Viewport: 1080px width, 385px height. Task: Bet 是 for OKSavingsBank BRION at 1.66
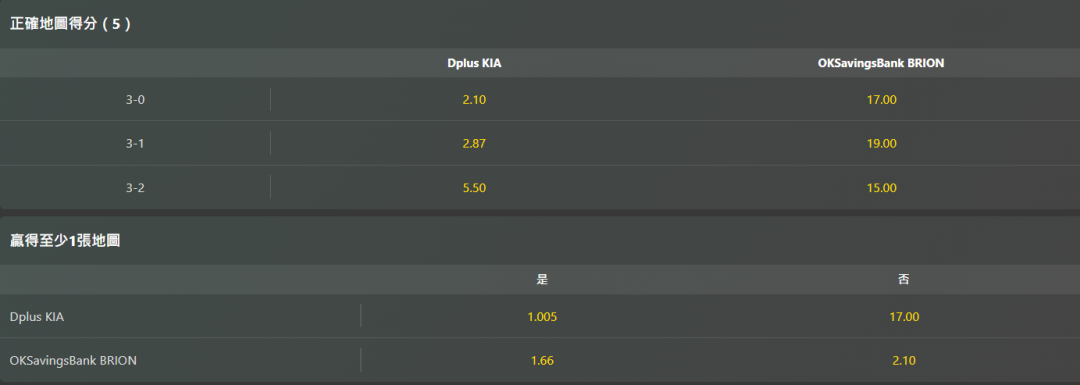coord(542,360)
